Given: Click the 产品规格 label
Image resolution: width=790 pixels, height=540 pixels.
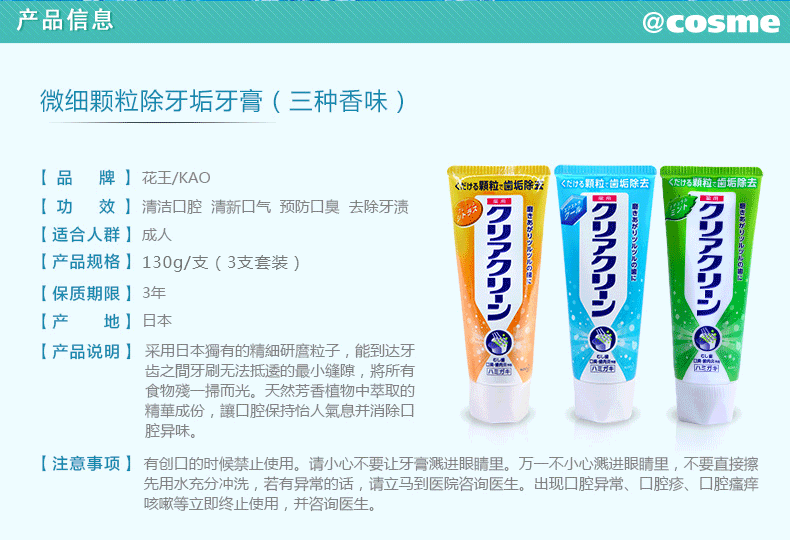Looking at the screenshot, I should point(86,262).
